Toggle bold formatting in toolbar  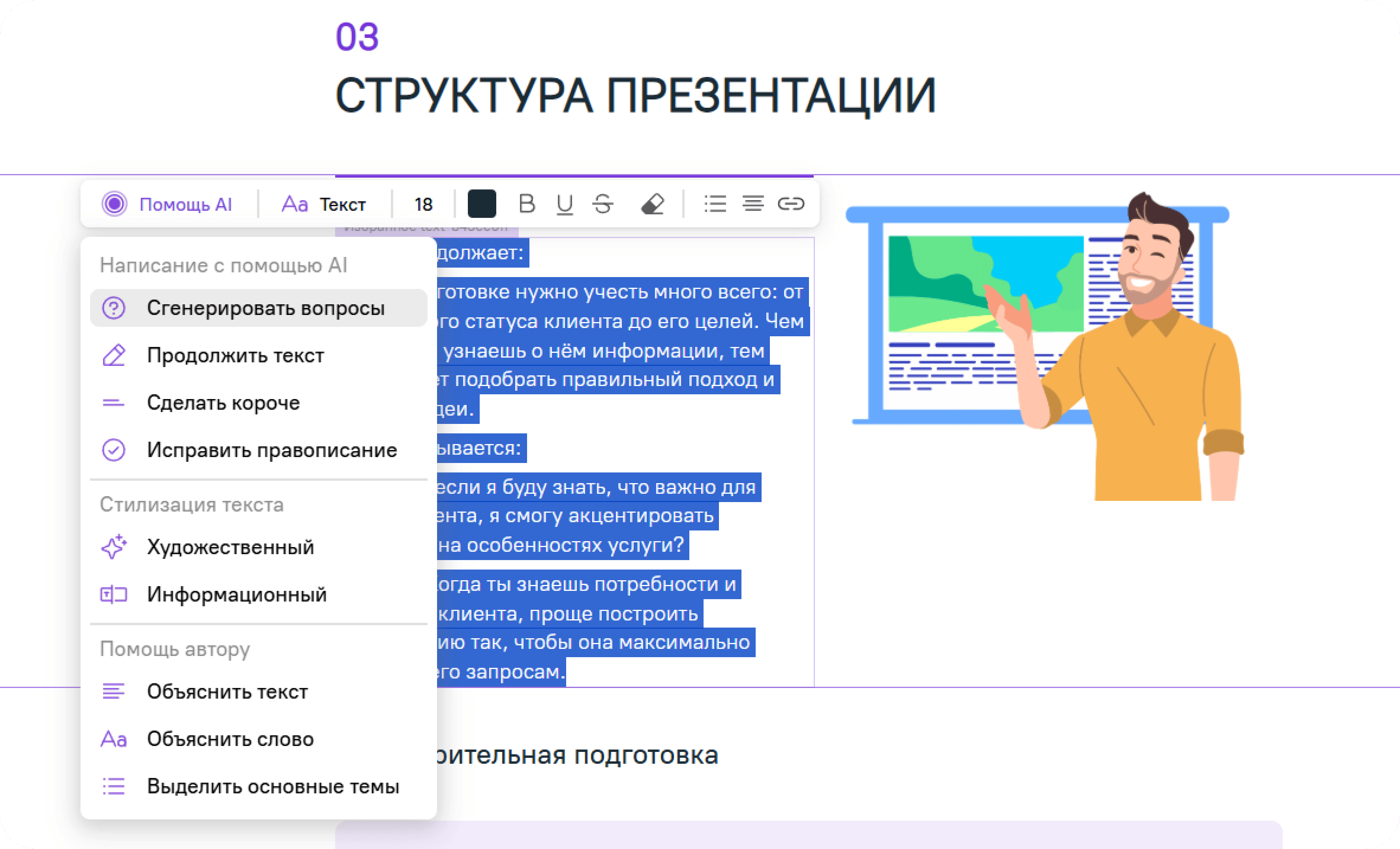pos(527,203)
